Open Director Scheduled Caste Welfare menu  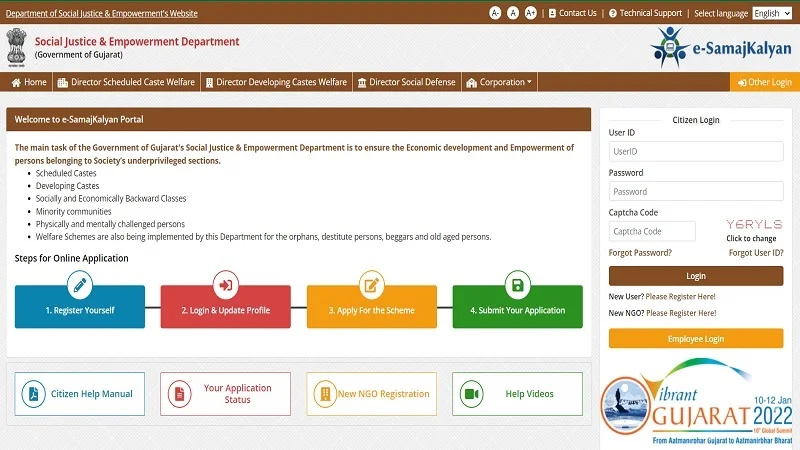tap(127, 82)
